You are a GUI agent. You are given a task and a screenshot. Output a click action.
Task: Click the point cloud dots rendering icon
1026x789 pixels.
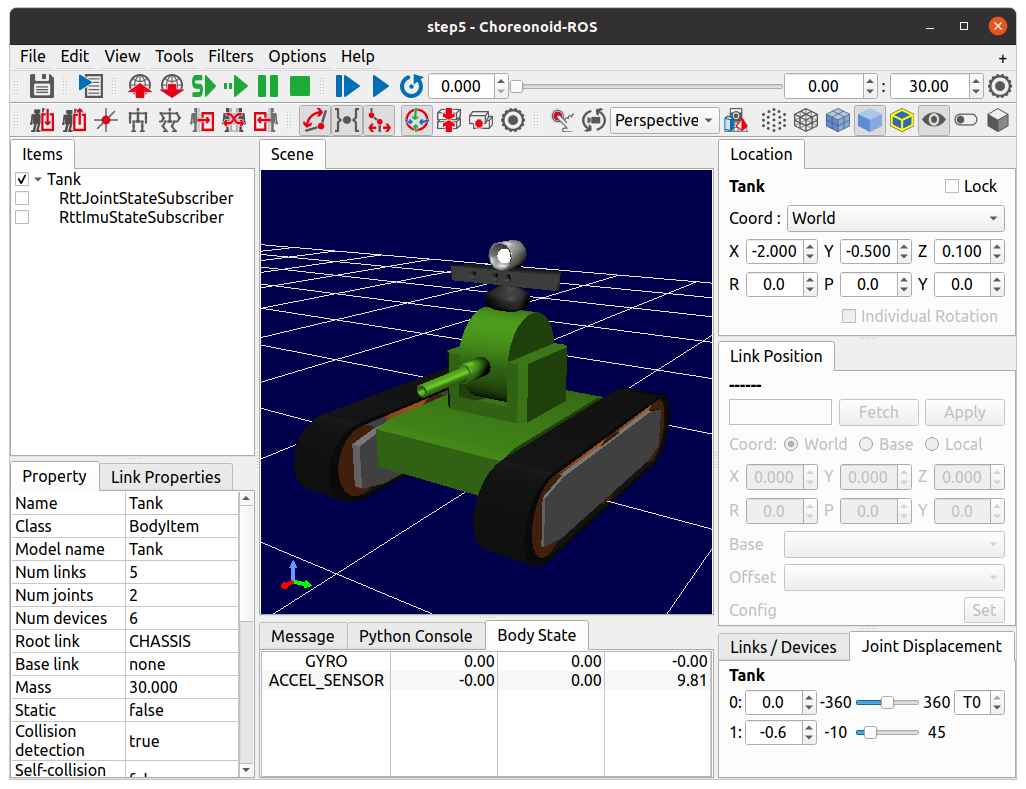tap(773, 121)
